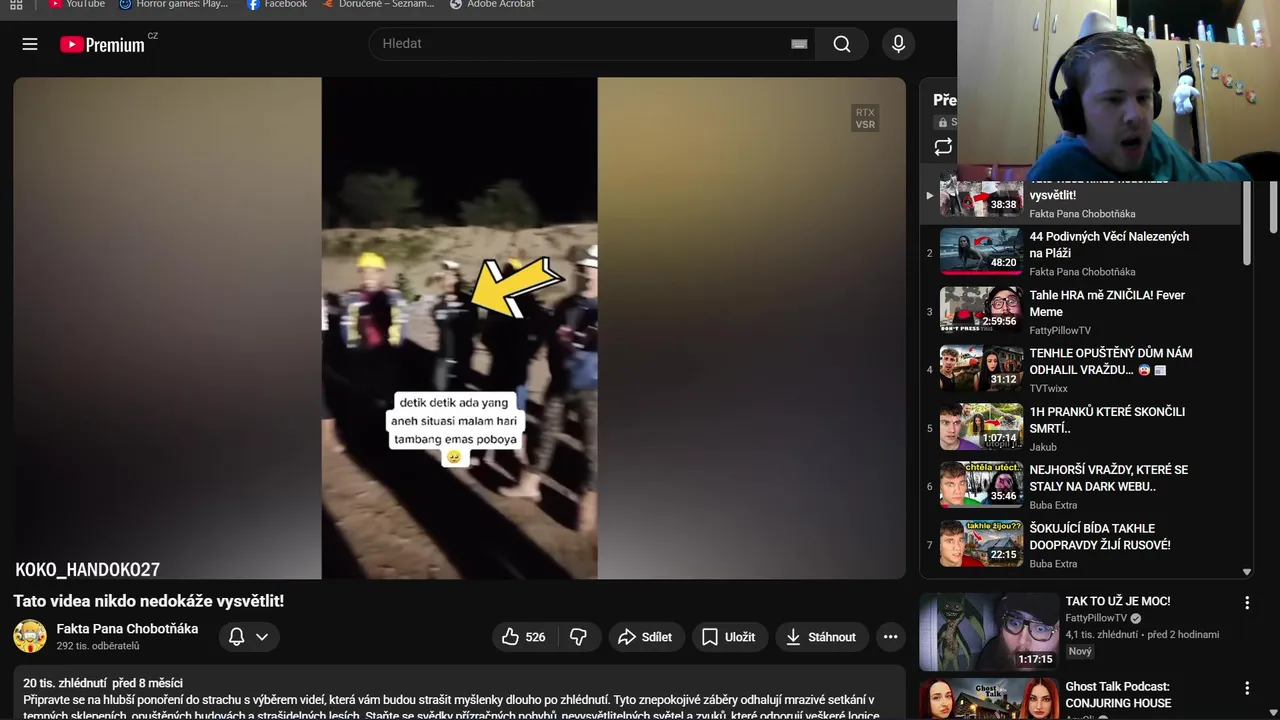Open Ghost Talk Podcast thumbnail
1280x720 pixels.
tap(989, 699)
